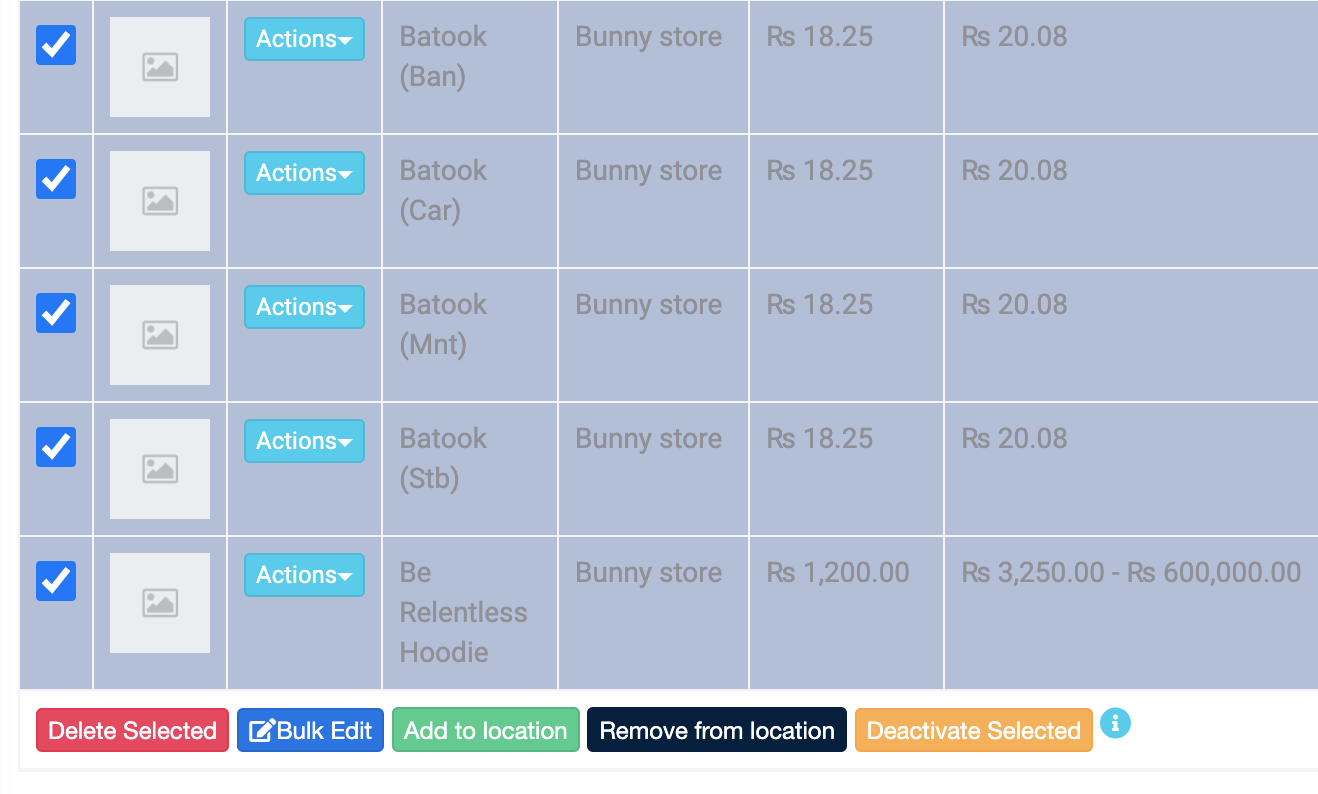This screenshot has height=794, width=1318.
Task: Click the Be Relentless Hoodie image placeholder
Action: (160, 603)
